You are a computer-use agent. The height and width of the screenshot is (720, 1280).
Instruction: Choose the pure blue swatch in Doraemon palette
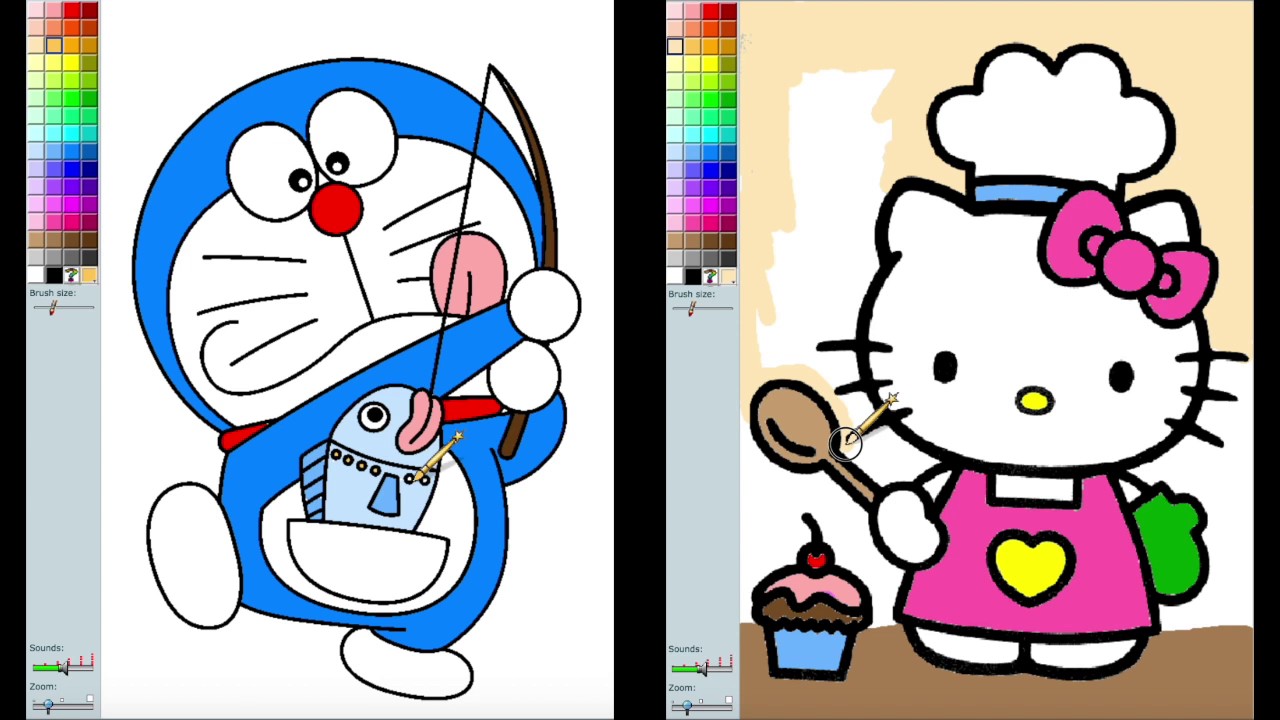coord(71,168)
